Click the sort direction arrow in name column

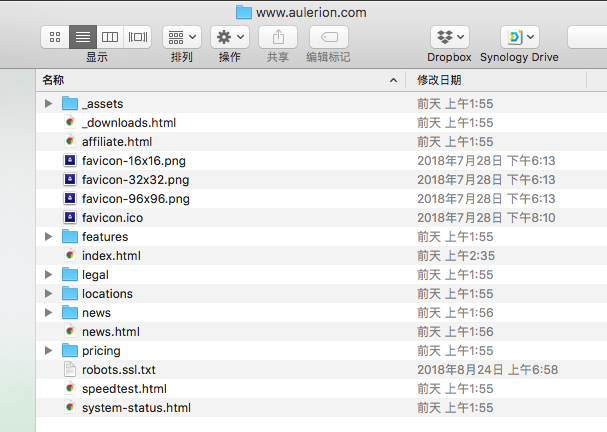(x=393, y=80)
